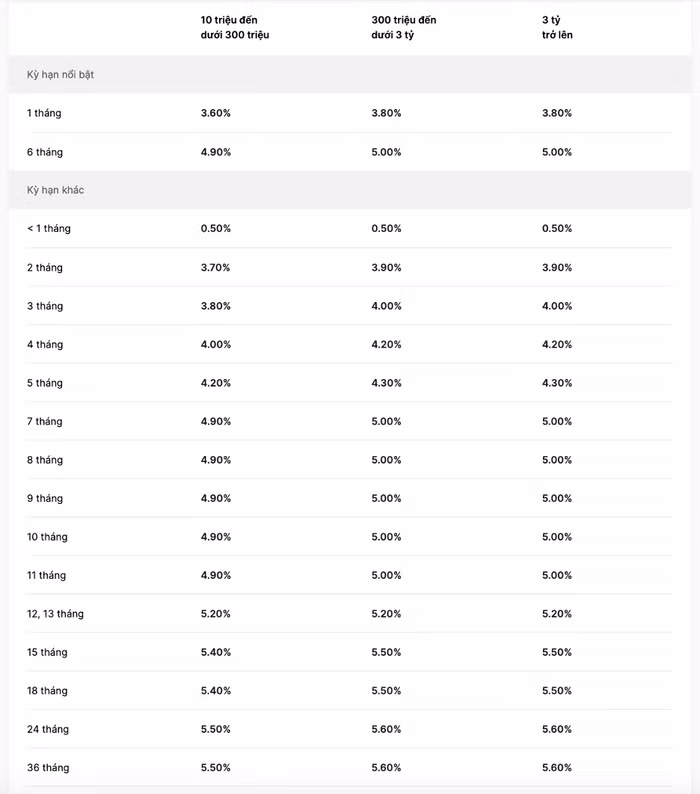Image resolution: width=700 pixels, height=794 pixels.
Task: Click the "18 tháng" row label
Action: coord(48,691)
